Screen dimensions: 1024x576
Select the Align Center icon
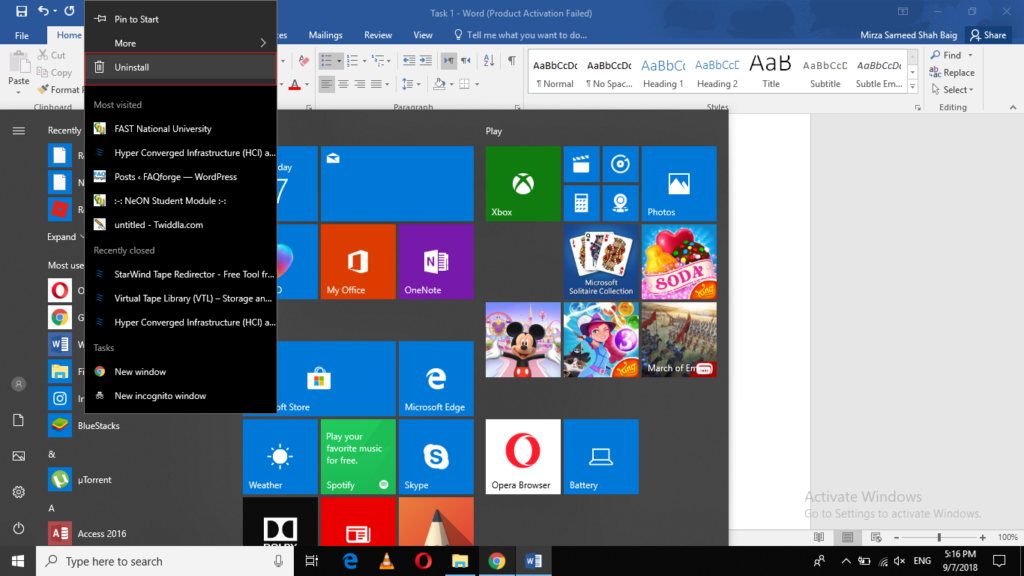click(x=343, y=84)
